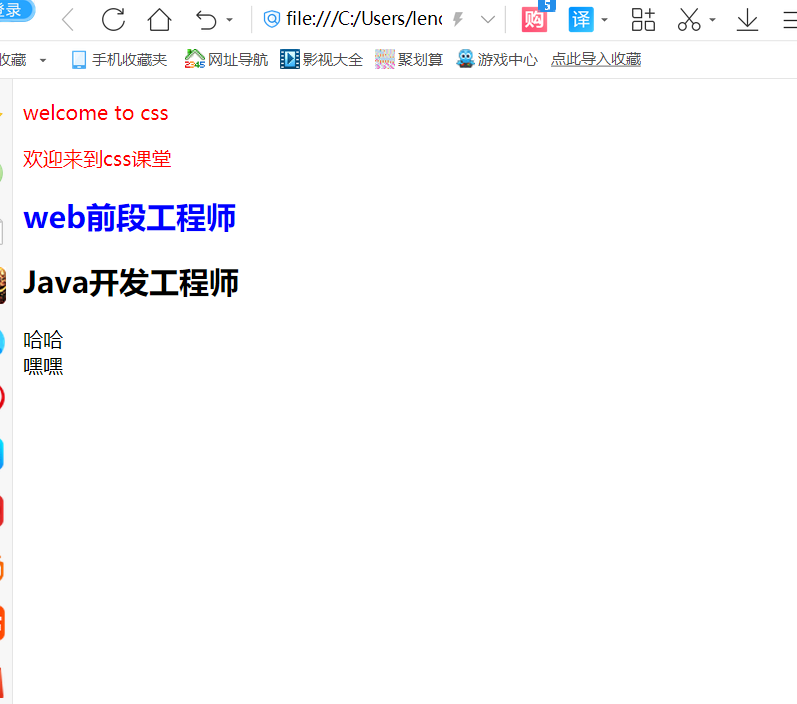Click the site security shield icon
The width and height of the screenshot is (797, 704).
click(x=272, y=19)
